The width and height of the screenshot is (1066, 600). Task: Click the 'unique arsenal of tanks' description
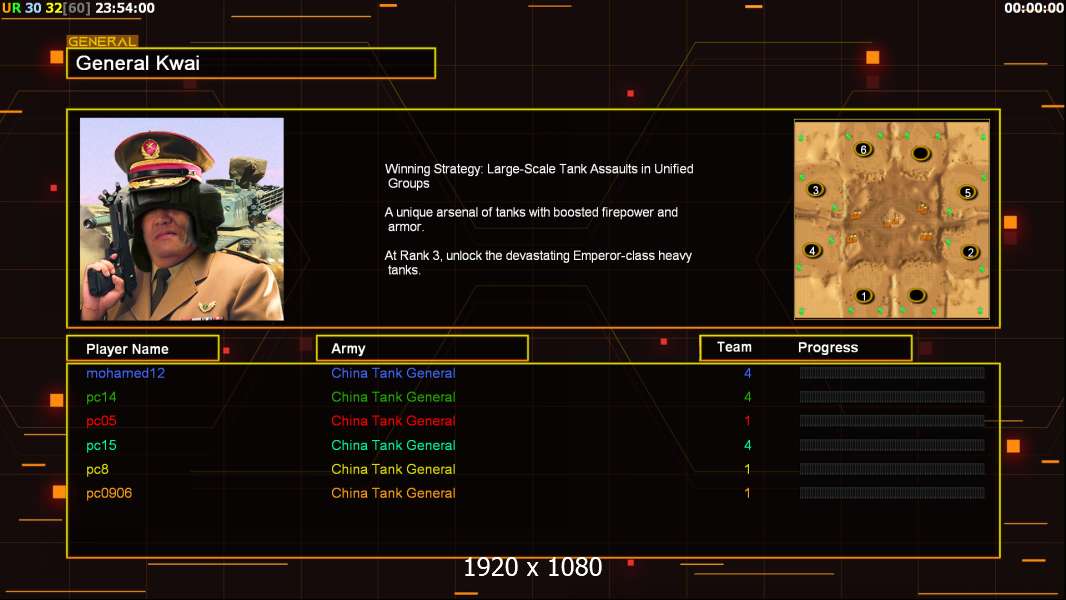click(x=531, y=219)
